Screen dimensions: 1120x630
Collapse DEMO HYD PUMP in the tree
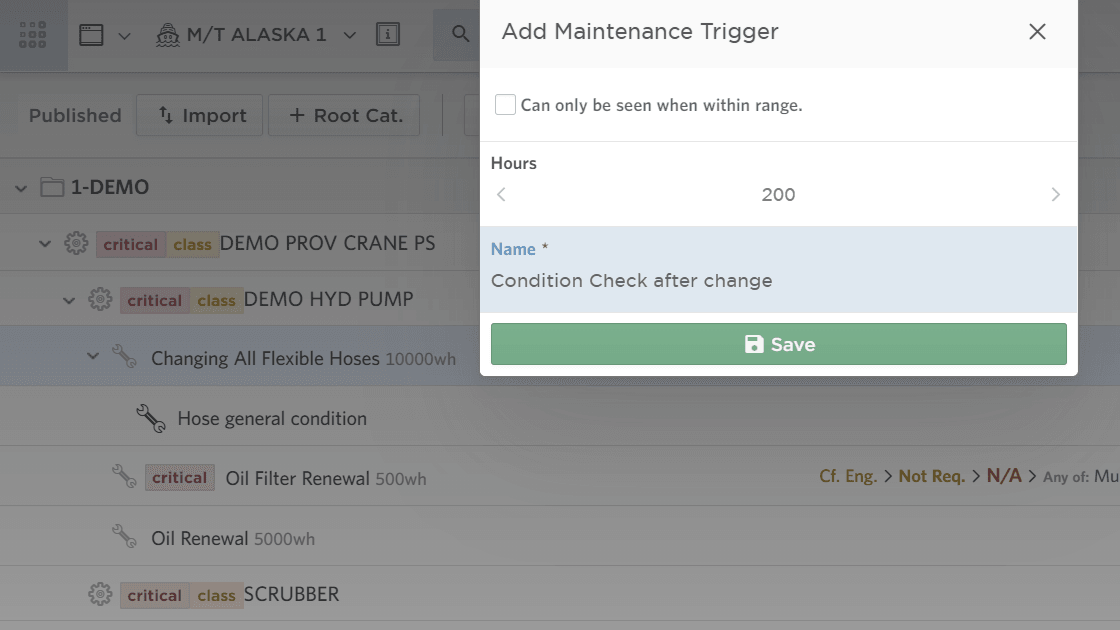pyautogui.click(x=68, y=299)
